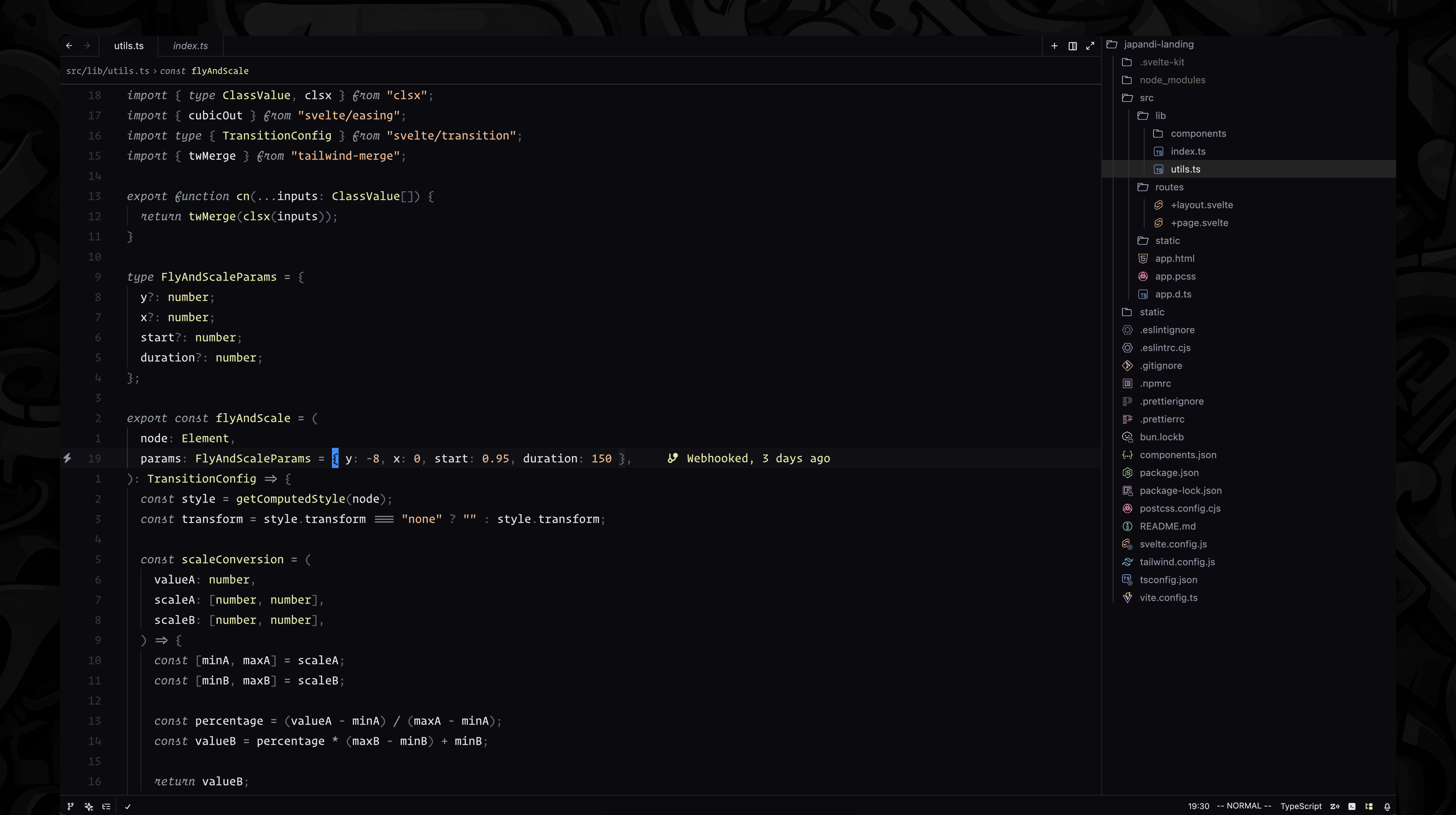Click the -- NORMAL -- vim mode indicator
This screenshot has width=1456, height=815.
click(1244, 806)
